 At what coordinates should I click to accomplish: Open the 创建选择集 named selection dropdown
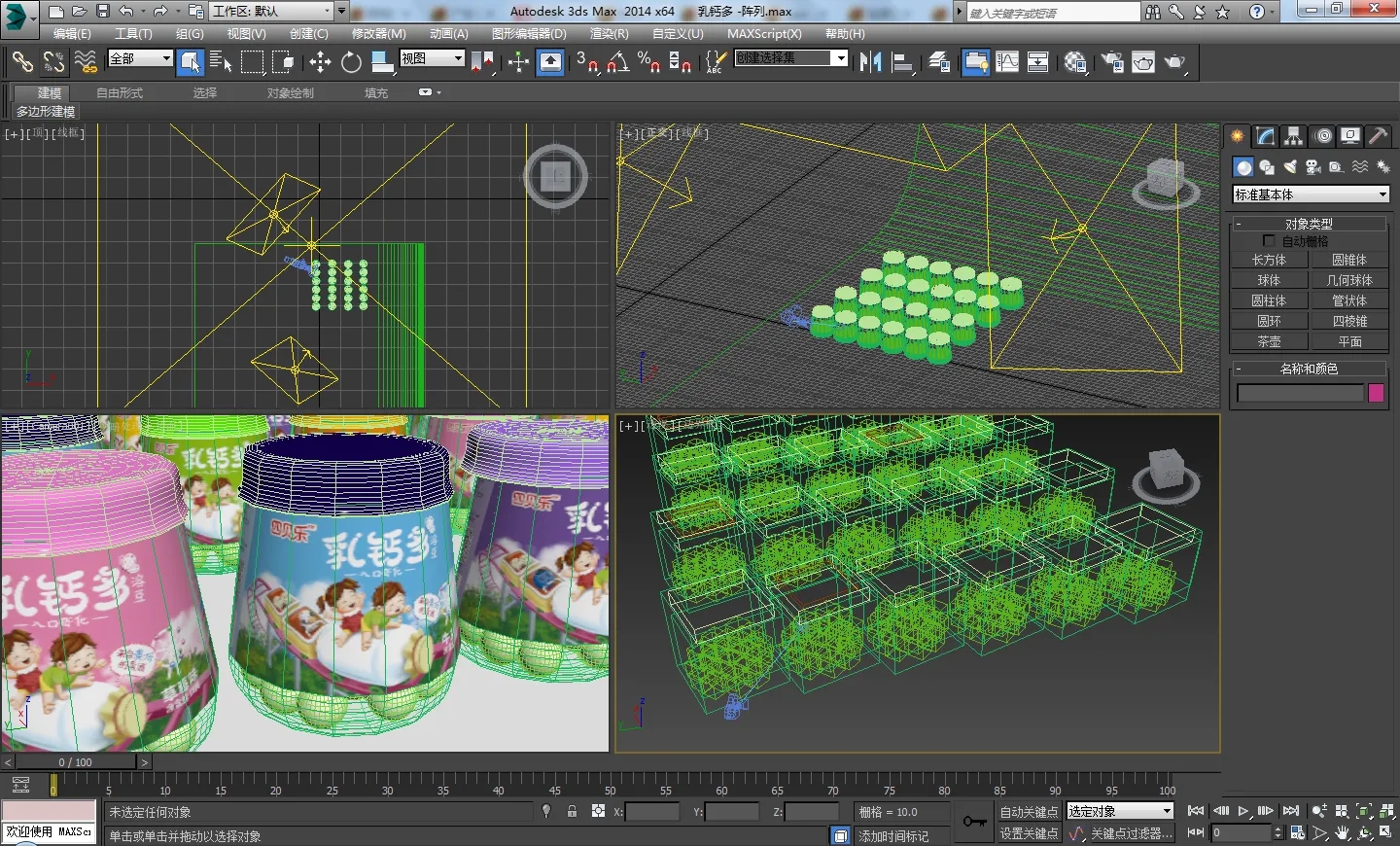coord(790,58)
